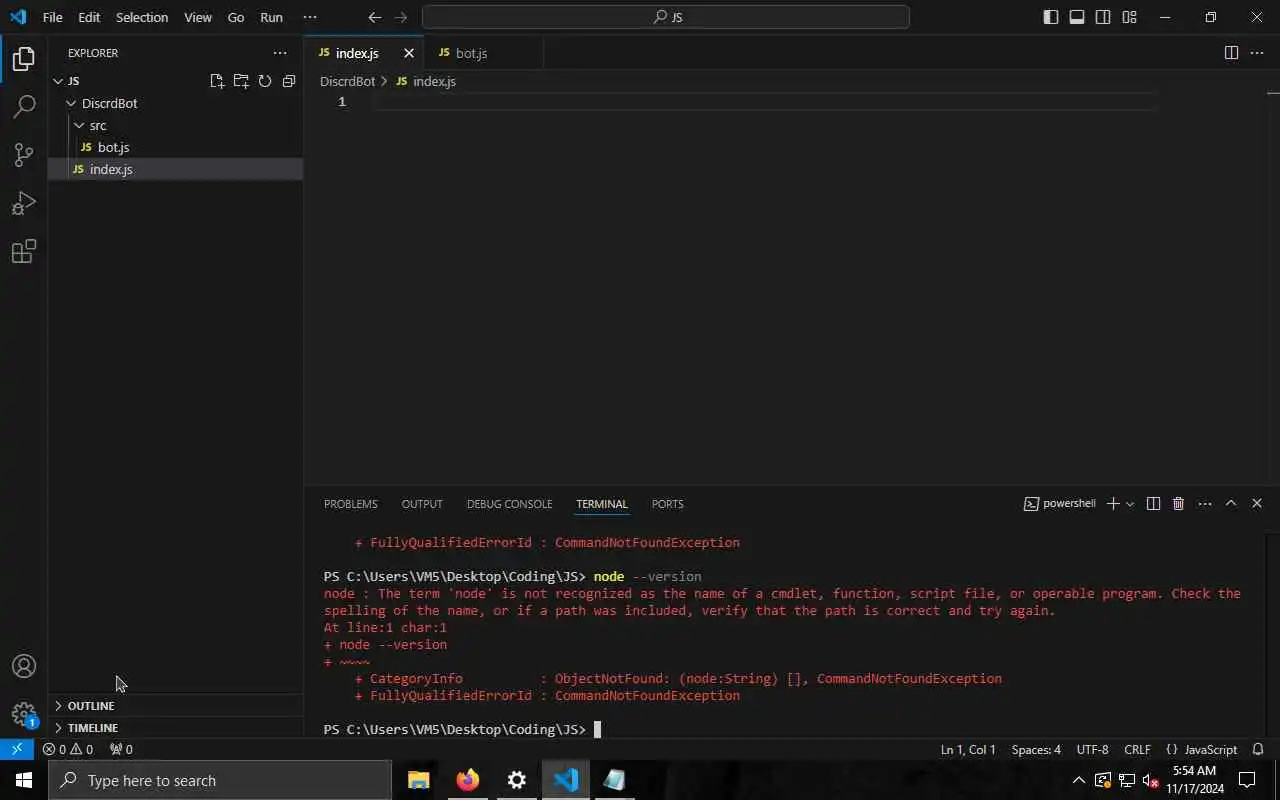Customize the editor layout
Screen dimensions: 1280x800
tap(1129, 17)
